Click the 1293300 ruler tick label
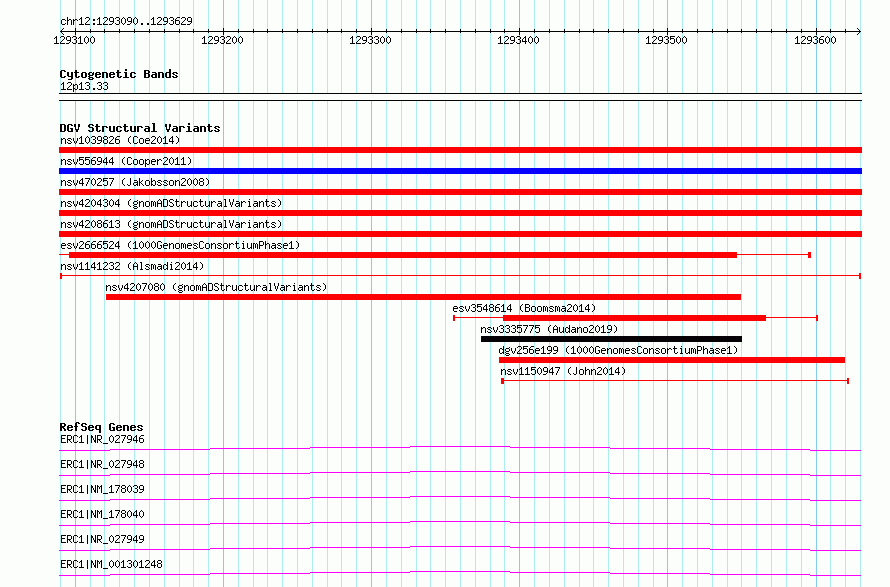 coord(370,40)
